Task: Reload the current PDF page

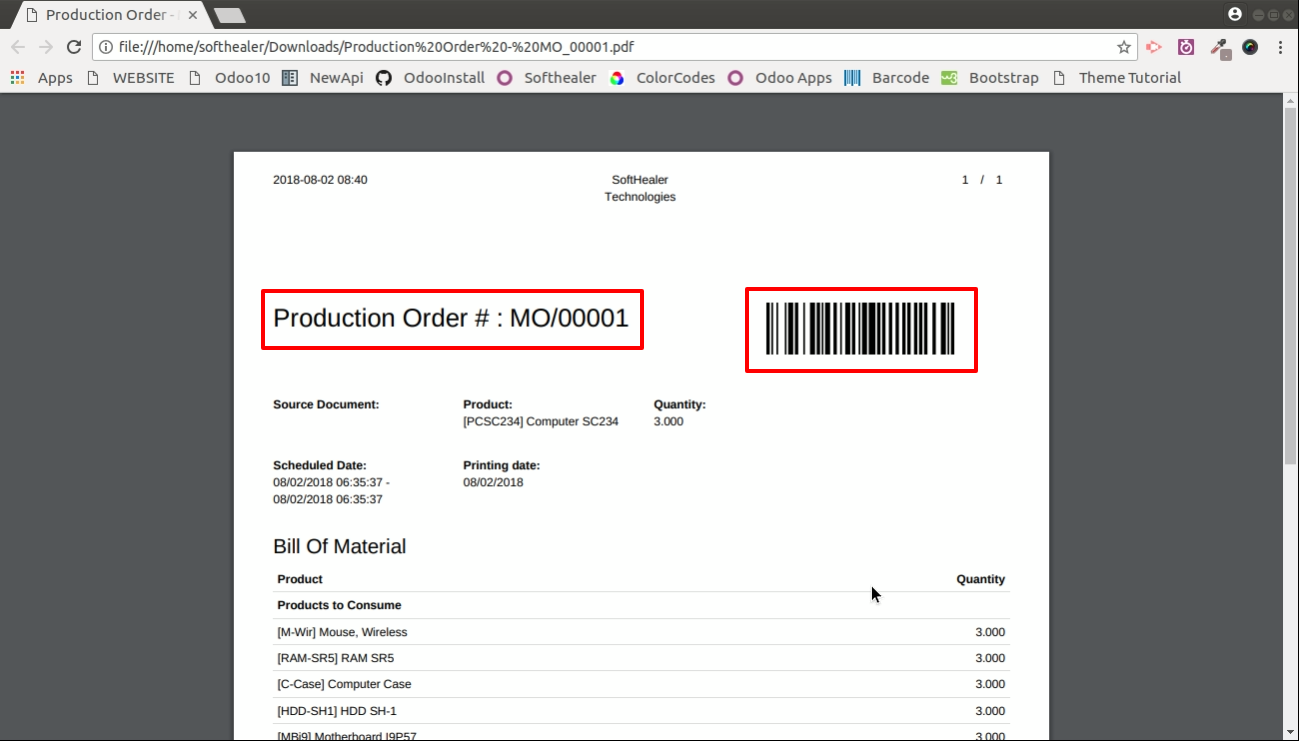Action: tap(74, 47)
